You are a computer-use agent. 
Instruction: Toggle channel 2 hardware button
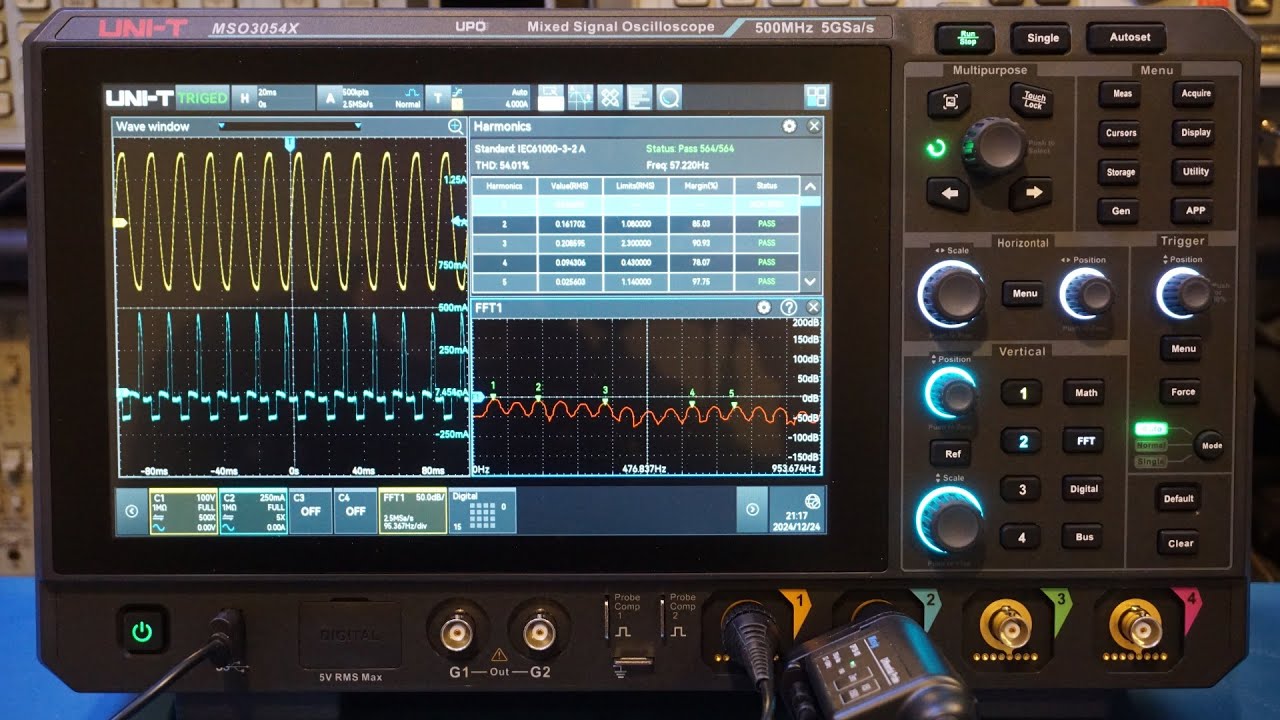1022,441
